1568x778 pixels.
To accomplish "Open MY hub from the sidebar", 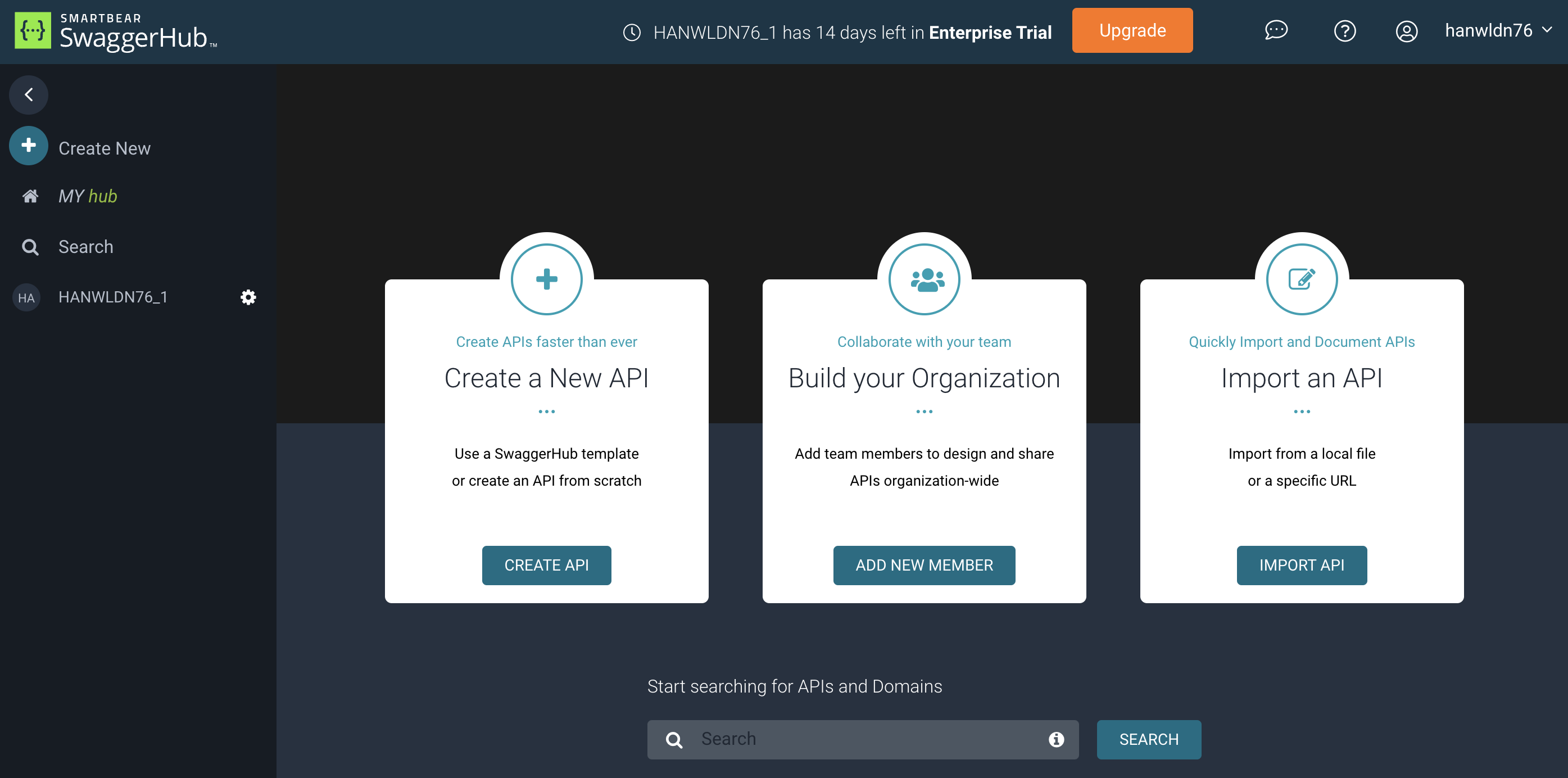I will click(87, 196).
